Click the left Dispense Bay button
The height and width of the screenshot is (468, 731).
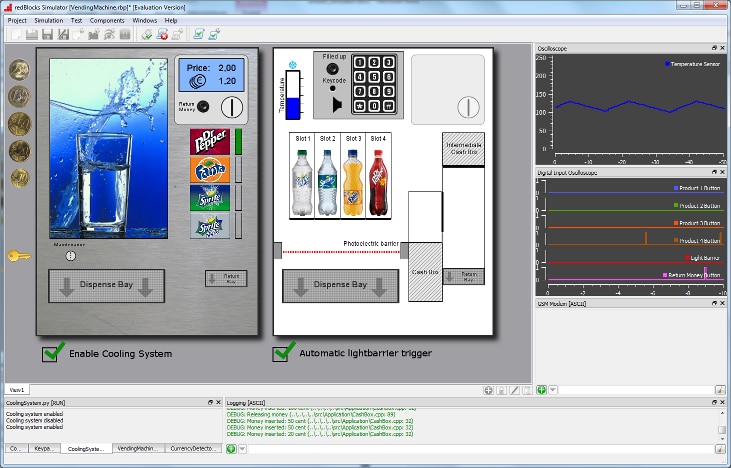click(x=106, y=285)
